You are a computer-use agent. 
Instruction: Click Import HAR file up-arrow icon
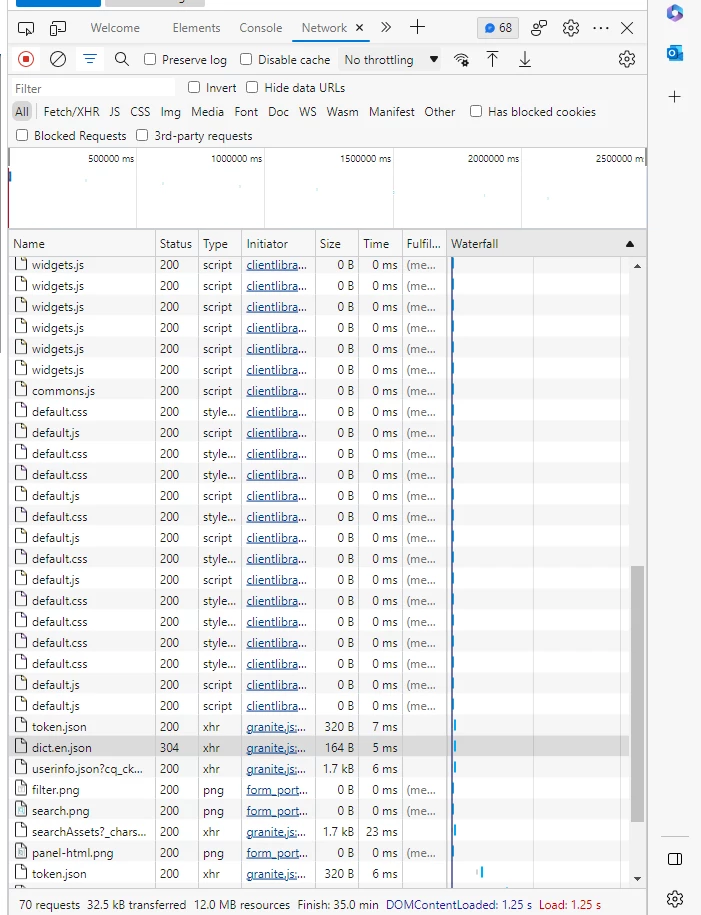pyautogui.click(x=492, y=59)
